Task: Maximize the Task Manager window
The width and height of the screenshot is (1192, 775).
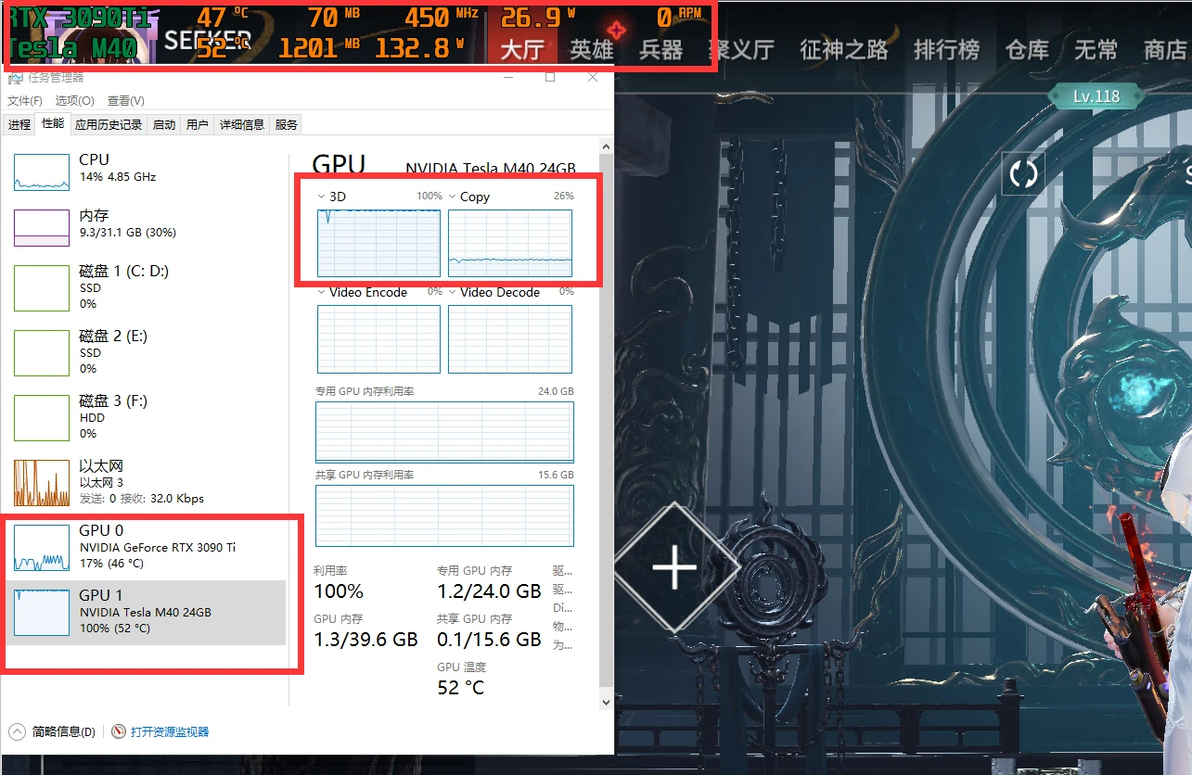Action: click(x=550, y=78)
